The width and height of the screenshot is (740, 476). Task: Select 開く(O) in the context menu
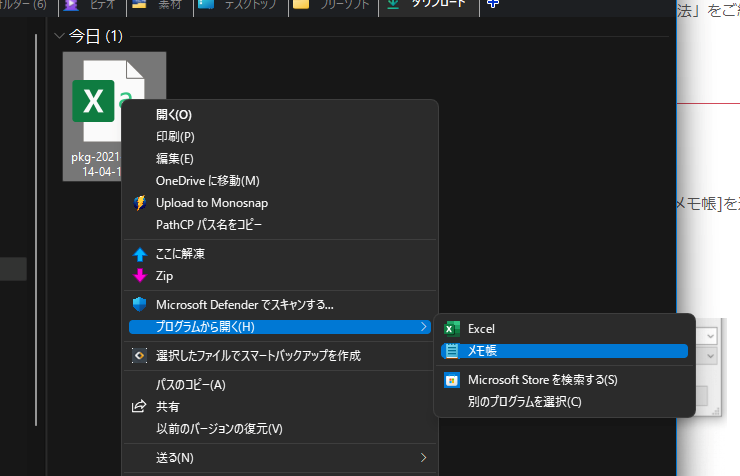pyautogui.click(x=174, y=115)
